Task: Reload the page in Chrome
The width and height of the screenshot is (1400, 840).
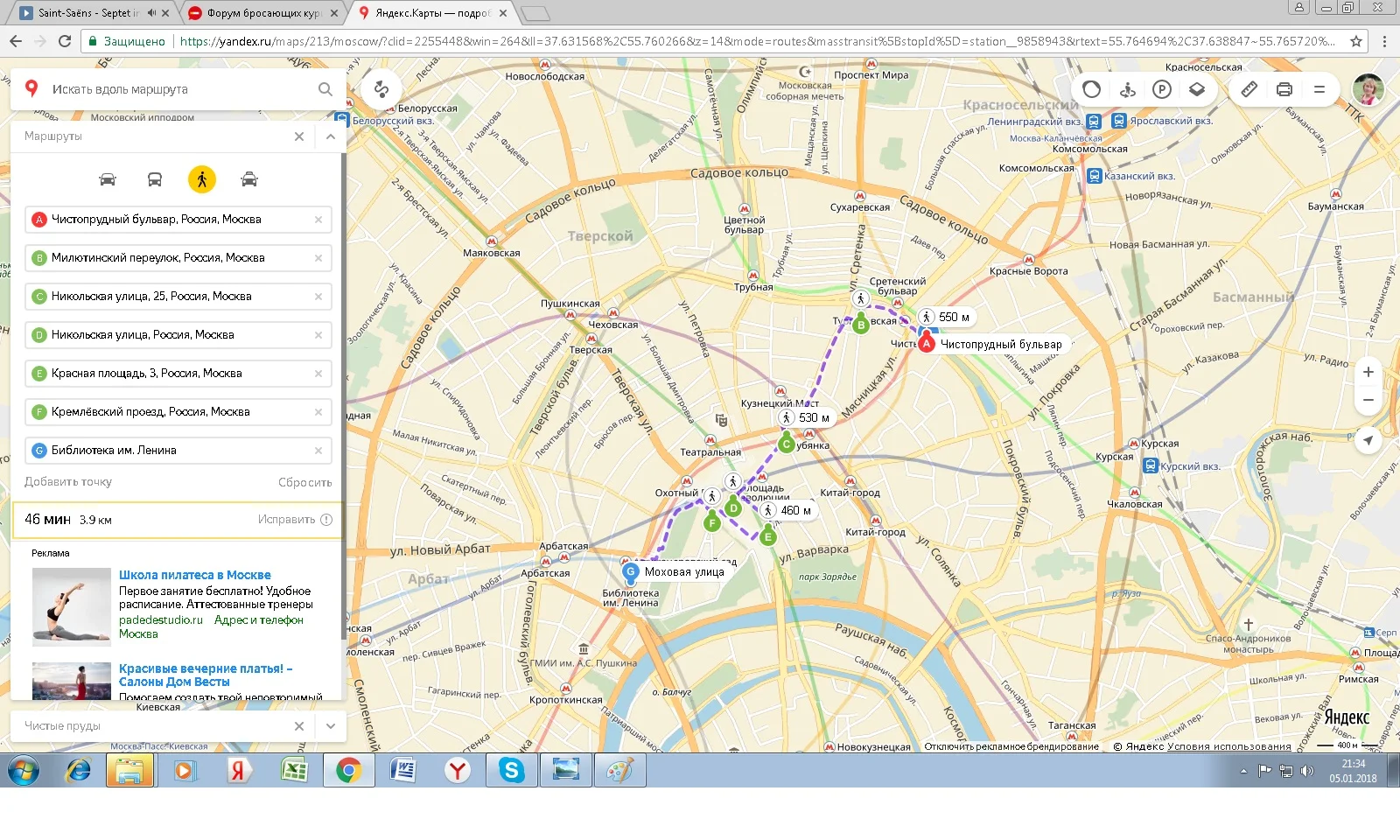Action: tap(65, 41)
